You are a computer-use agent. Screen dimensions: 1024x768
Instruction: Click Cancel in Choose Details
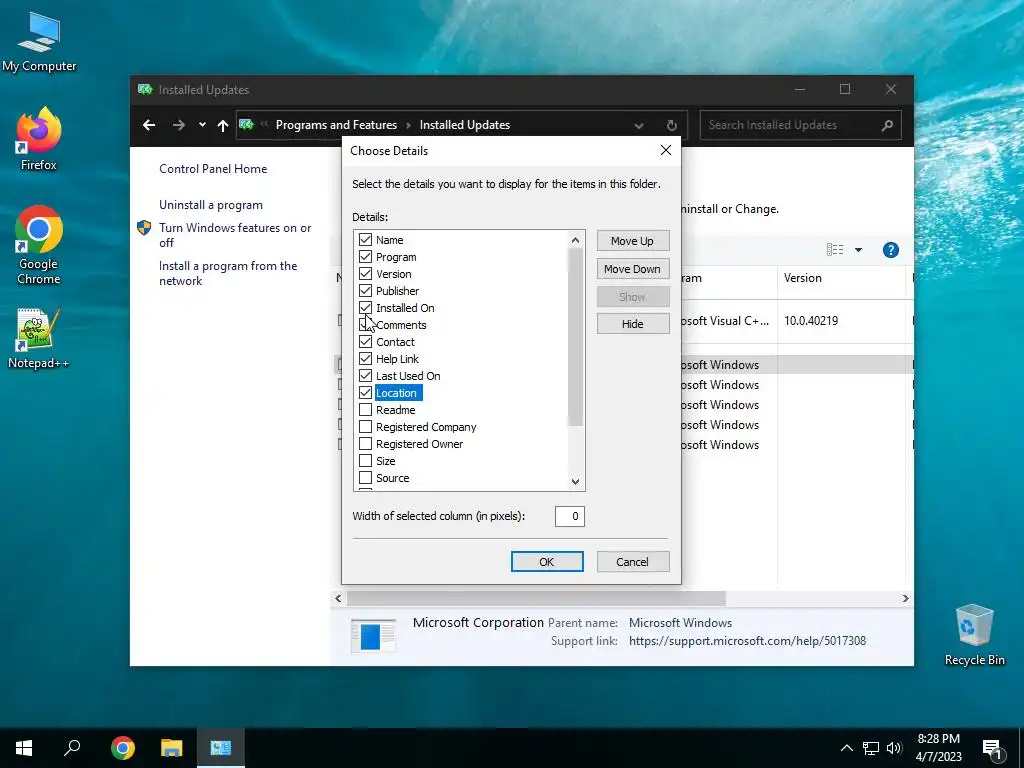632,562
